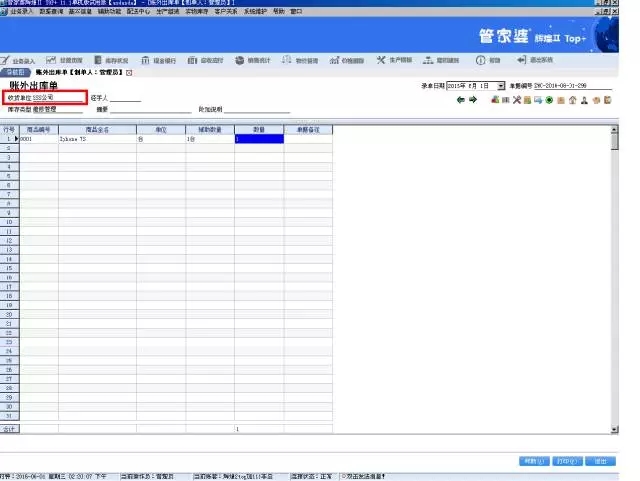Open the organization chart toolbar icon
Viewport: 640px width, 481px height.
pos(441,60)
